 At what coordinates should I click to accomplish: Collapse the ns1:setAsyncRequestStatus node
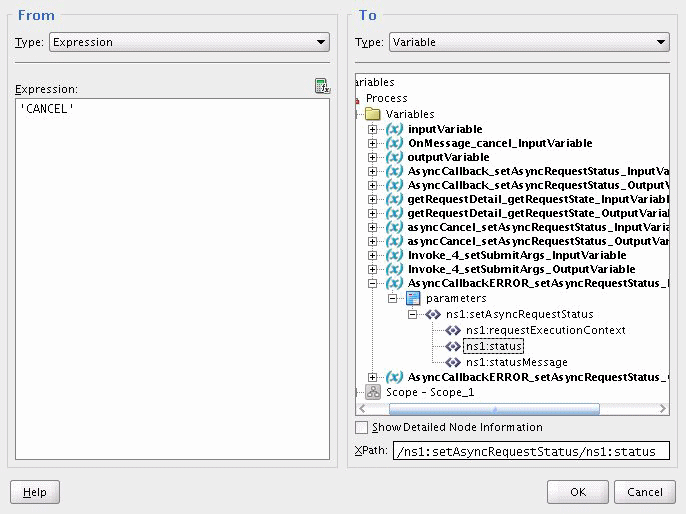413,314
